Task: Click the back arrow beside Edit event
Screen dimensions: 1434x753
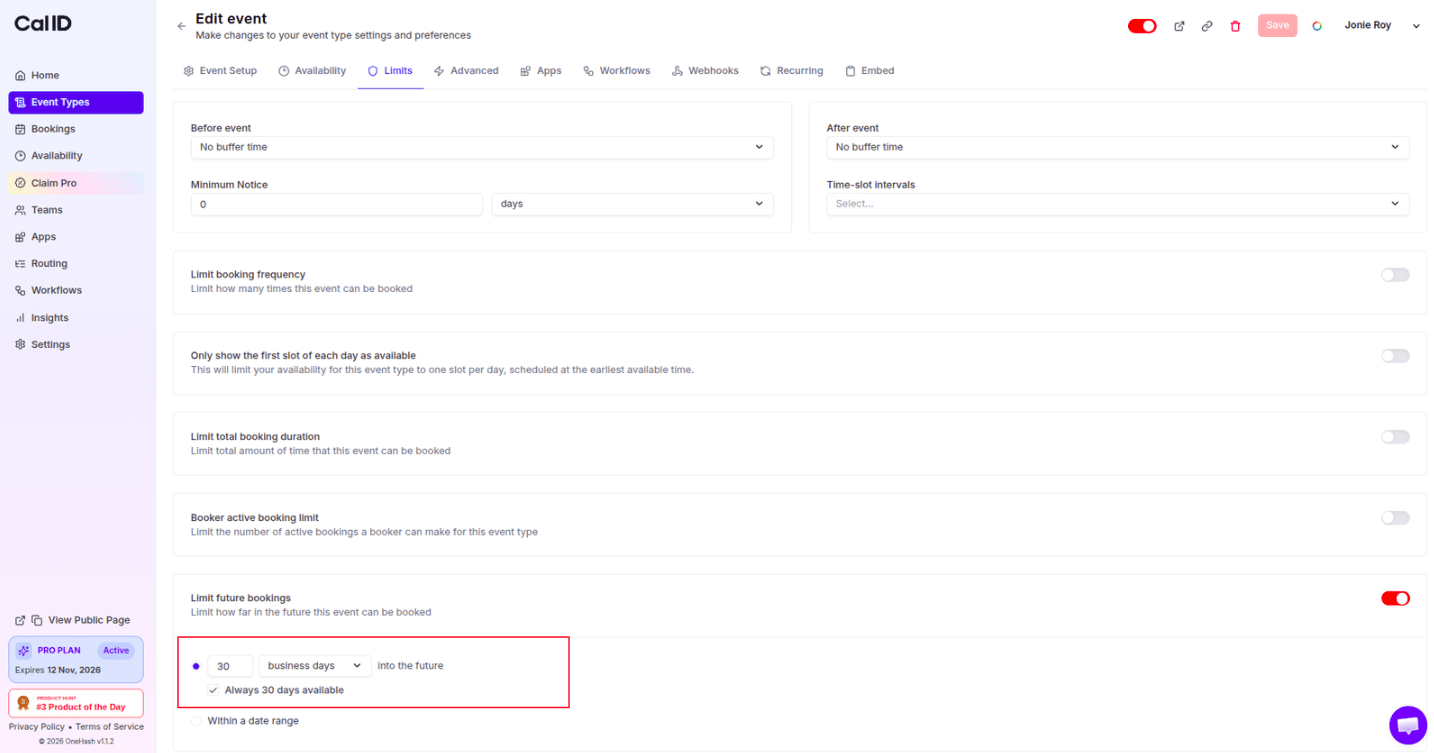Action: tap(181, 26)
